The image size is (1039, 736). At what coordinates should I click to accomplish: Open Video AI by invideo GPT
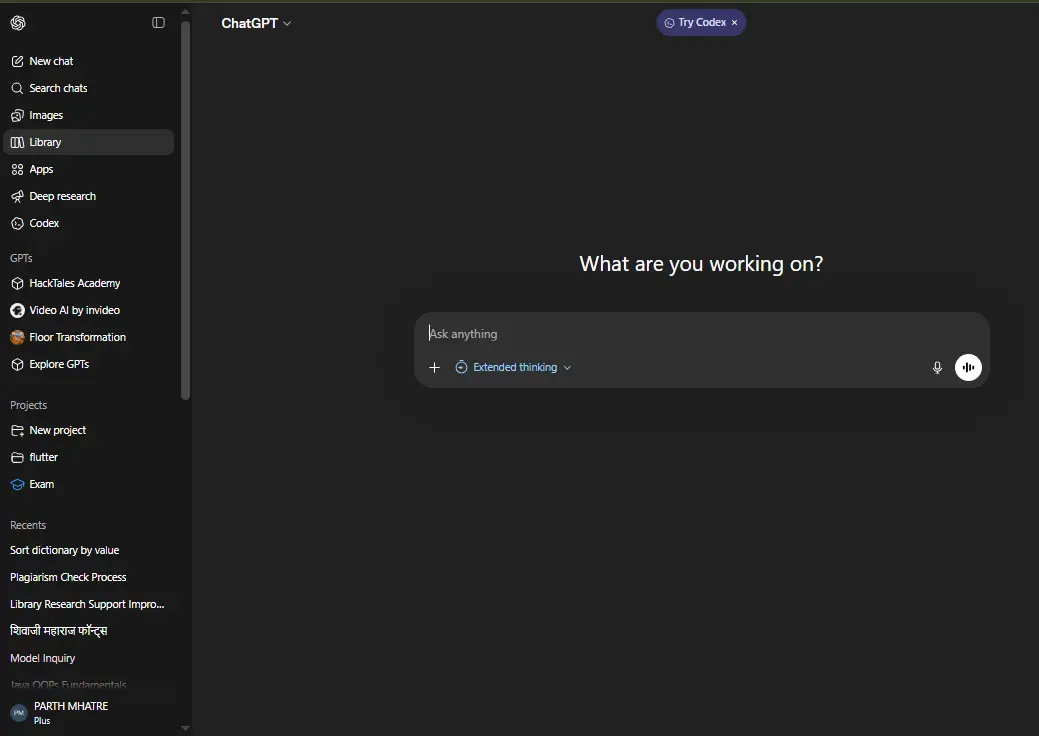point(88,311)
